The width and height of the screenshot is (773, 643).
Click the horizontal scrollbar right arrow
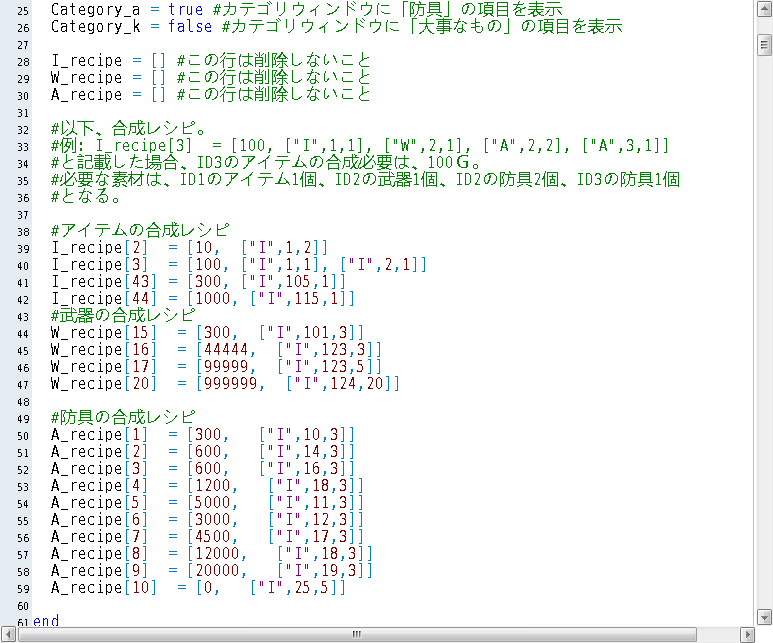(747, 634)
